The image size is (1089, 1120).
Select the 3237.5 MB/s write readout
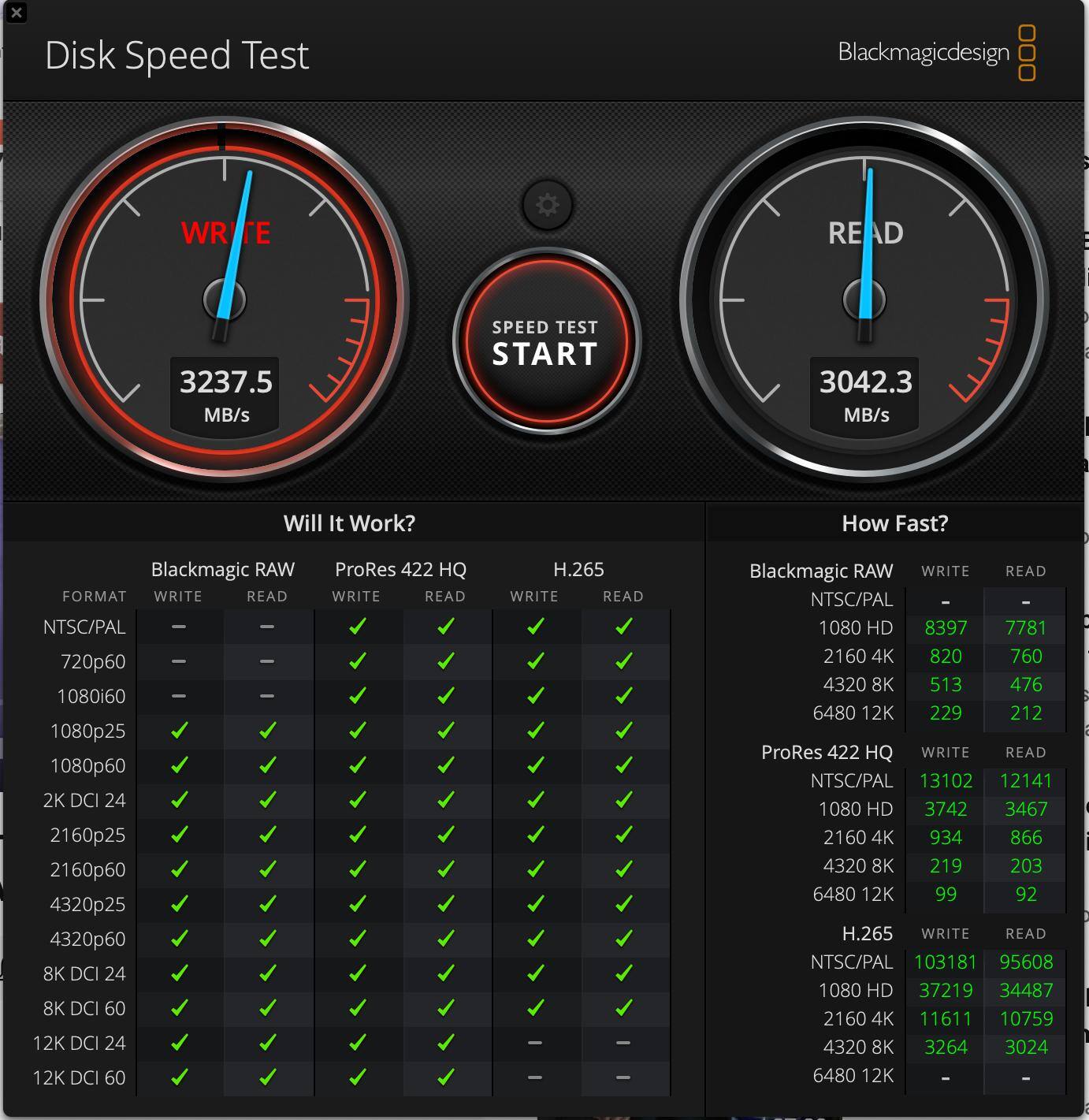[225, 393]
